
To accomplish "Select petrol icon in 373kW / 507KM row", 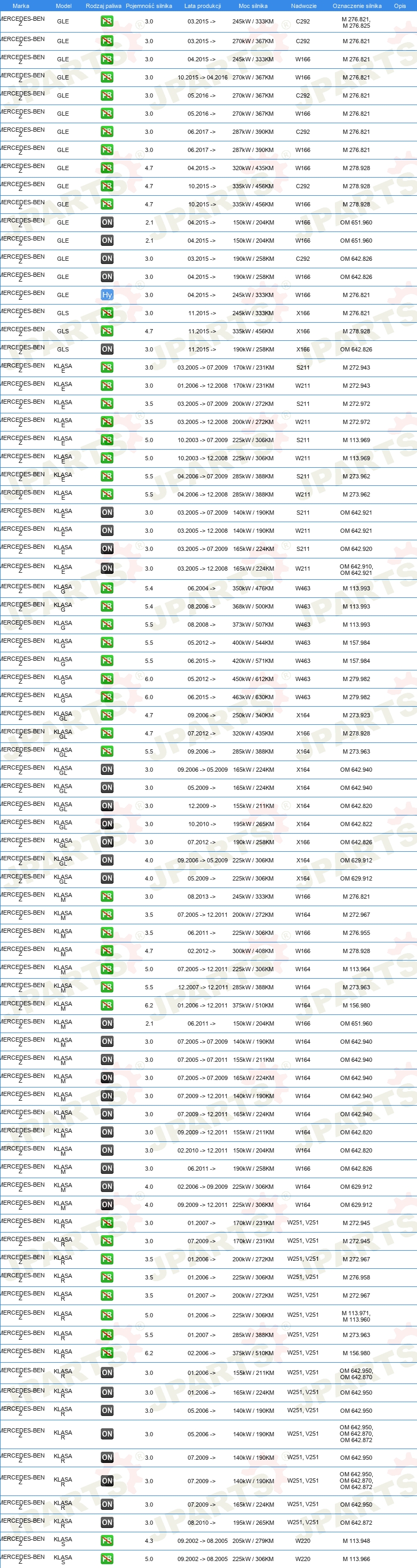I will pyautogui.click(x=107, y=625).
